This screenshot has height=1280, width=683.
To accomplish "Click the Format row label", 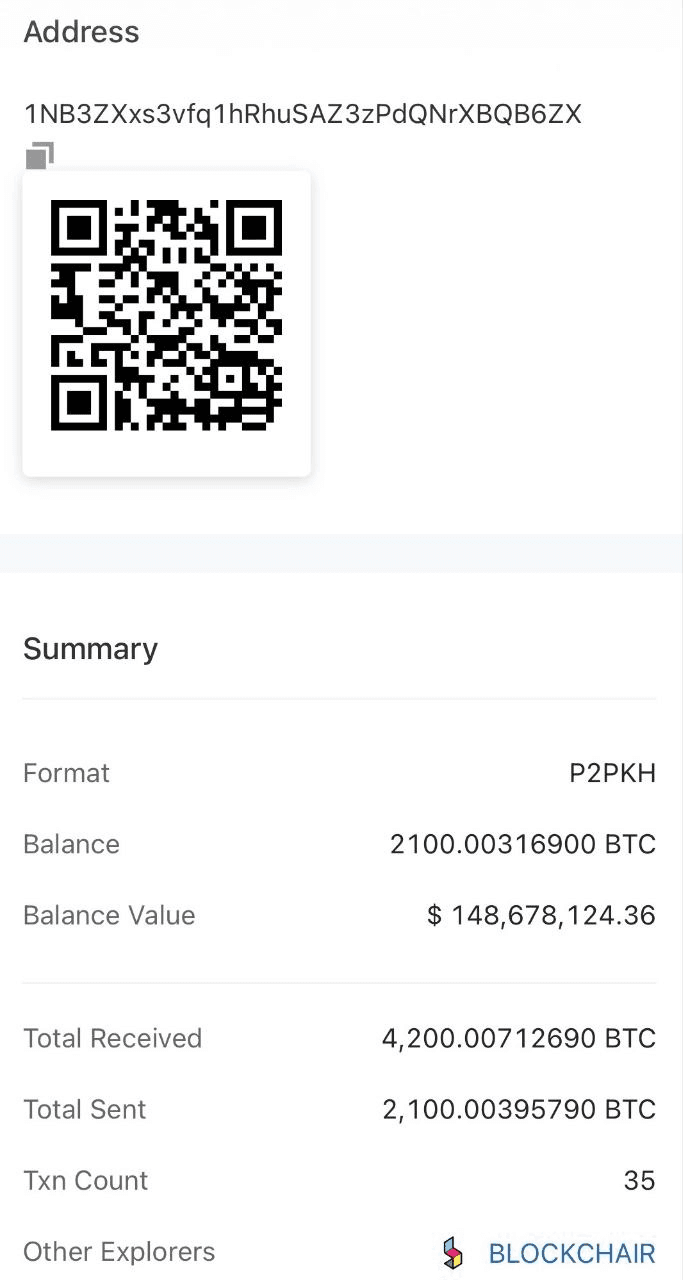I will coord(66,773).
